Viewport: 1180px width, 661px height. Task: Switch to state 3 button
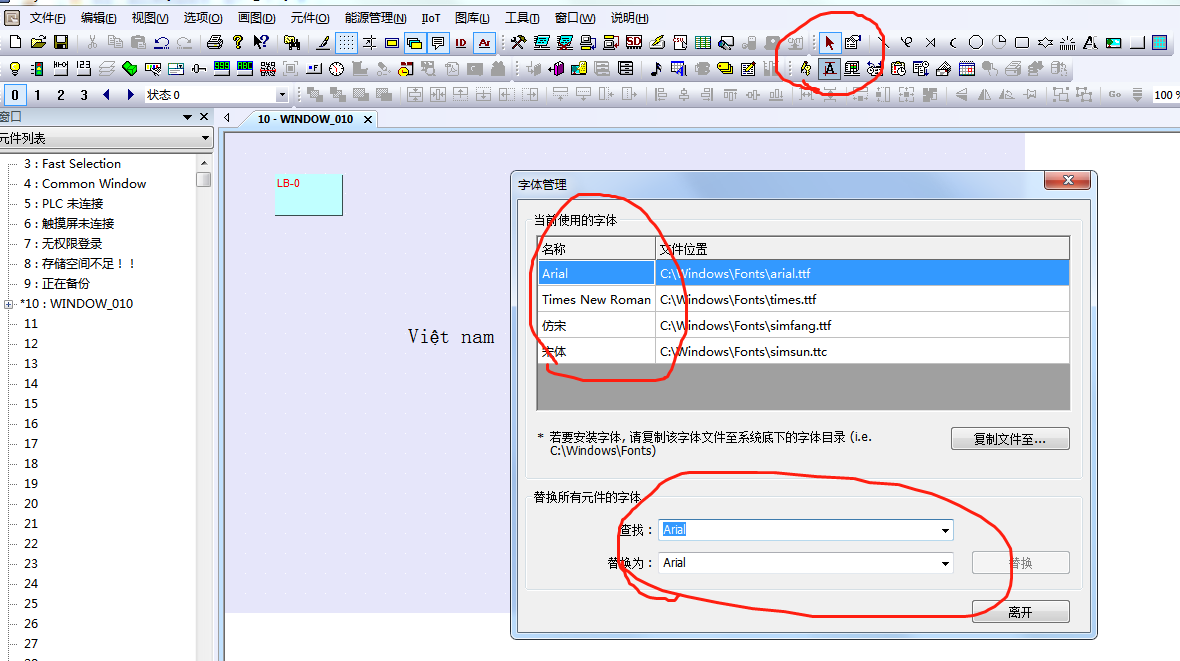(x=84, y=95)
